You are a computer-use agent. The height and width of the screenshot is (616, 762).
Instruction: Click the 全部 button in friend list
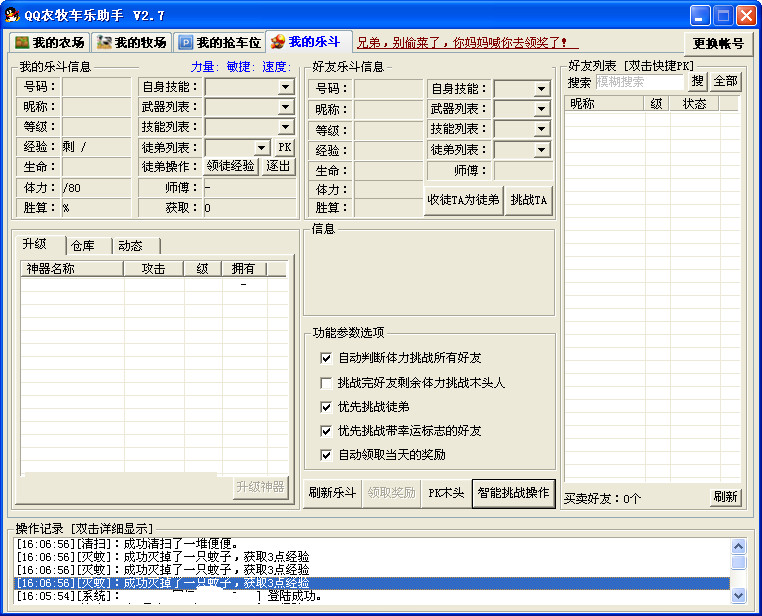[x=725, y=81]
